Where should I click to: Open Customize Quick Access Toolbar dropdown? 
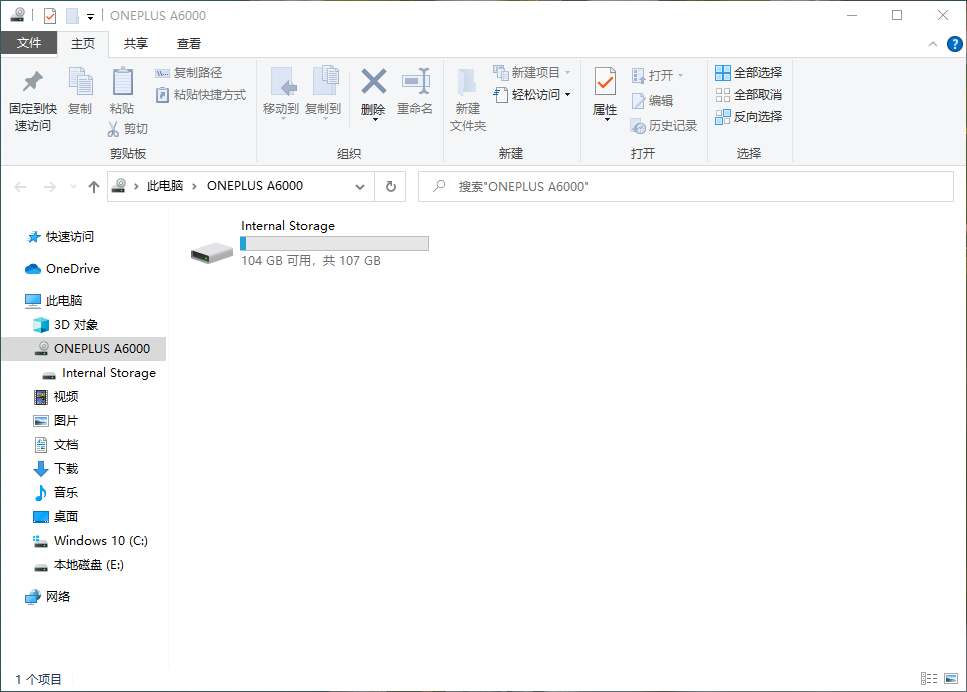pyautogui.click(x=90, y=17)
